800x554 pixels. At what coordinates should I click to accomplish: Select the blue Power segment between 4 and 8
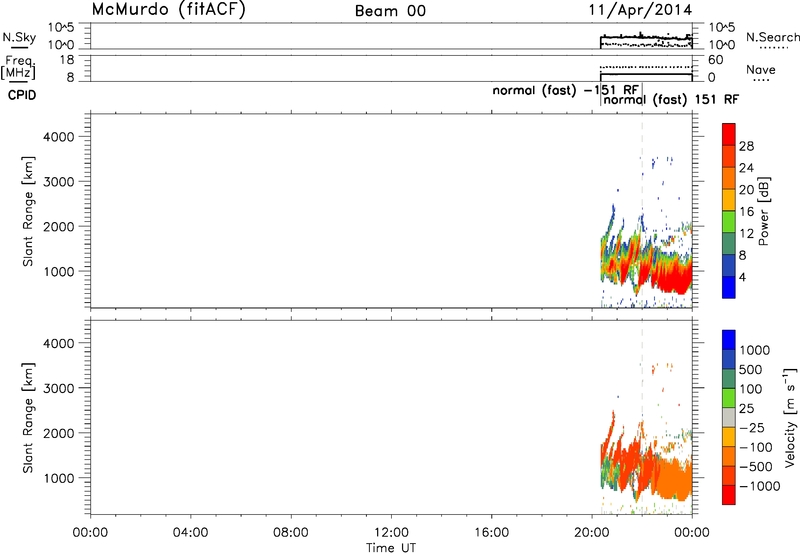click(x=729, y=266)
